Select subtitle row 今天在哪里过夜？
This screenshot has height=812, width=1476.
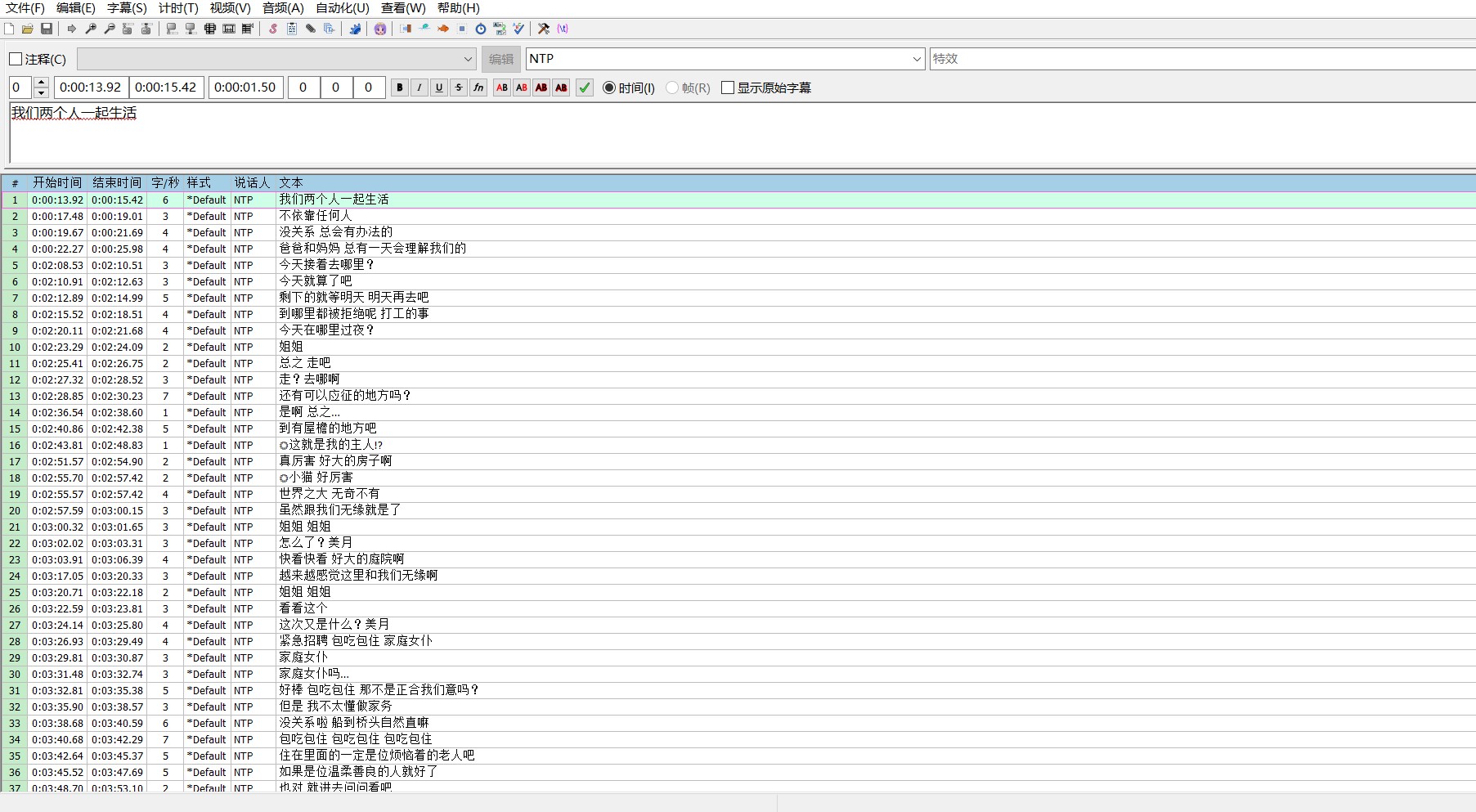pos(738,330)
